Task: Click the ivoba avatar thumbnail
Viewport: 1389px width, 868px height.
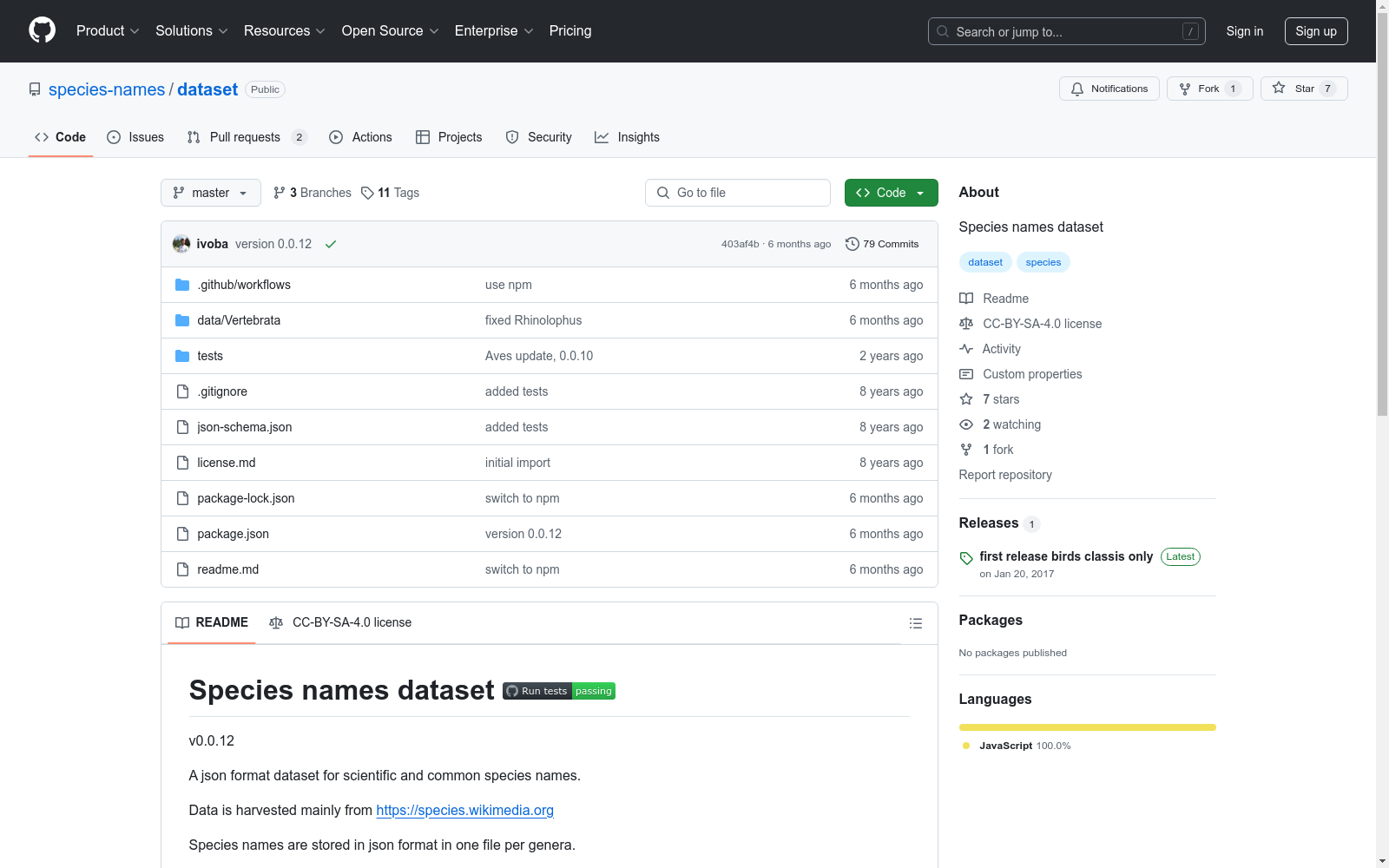Action: 181,244
